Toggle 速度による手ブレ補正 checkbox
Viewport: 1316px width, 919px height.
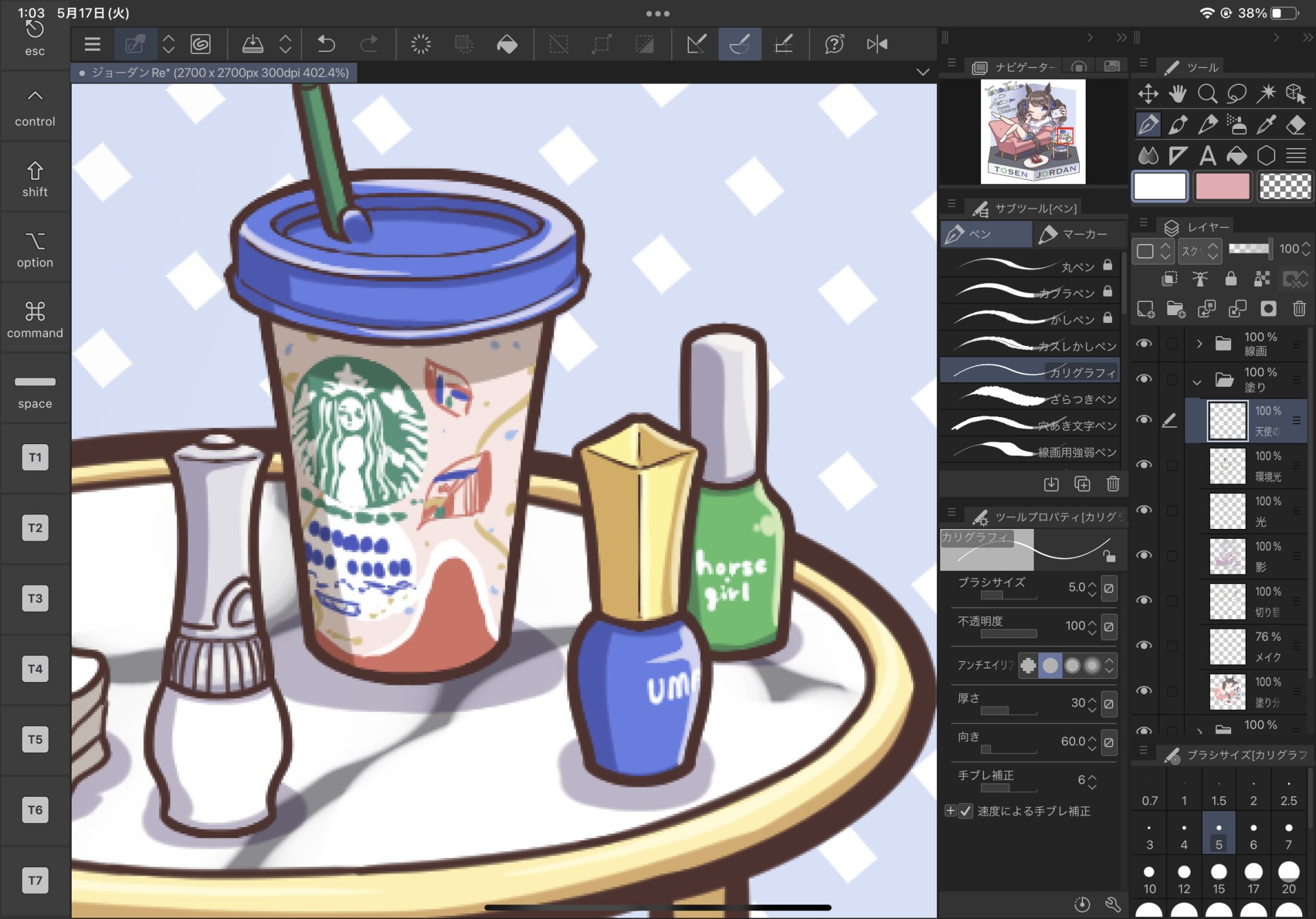tap(965, 811)
